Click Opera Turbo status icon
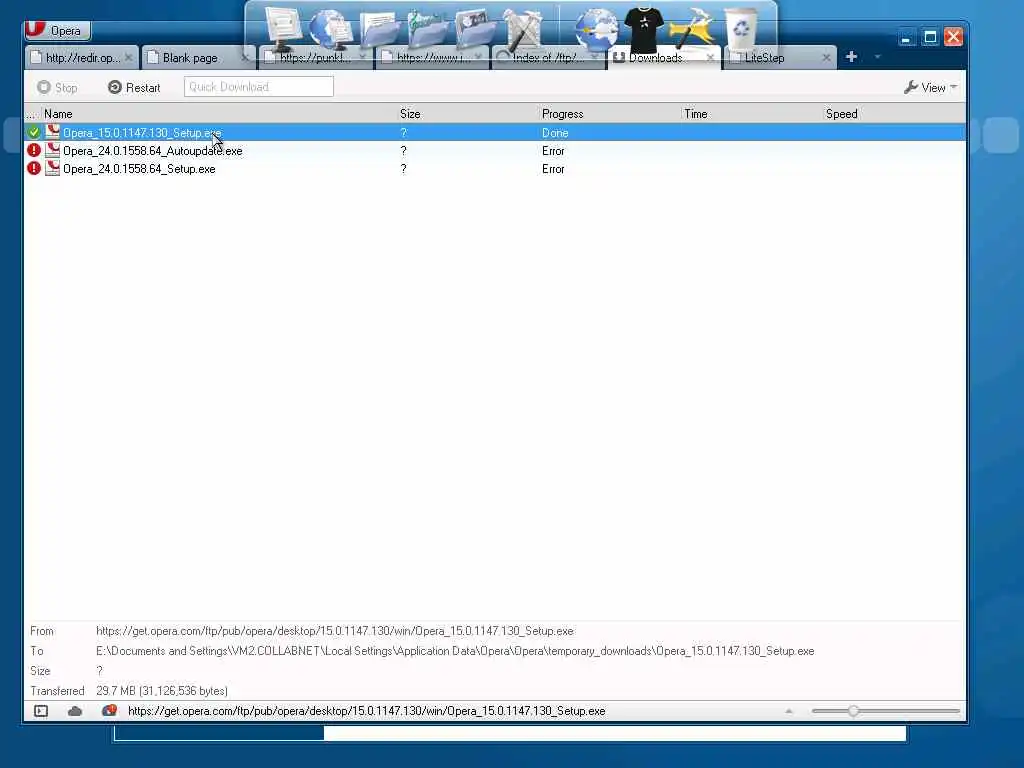Image resolution: width=1024 pixels, height=768 pixels. 109,711
